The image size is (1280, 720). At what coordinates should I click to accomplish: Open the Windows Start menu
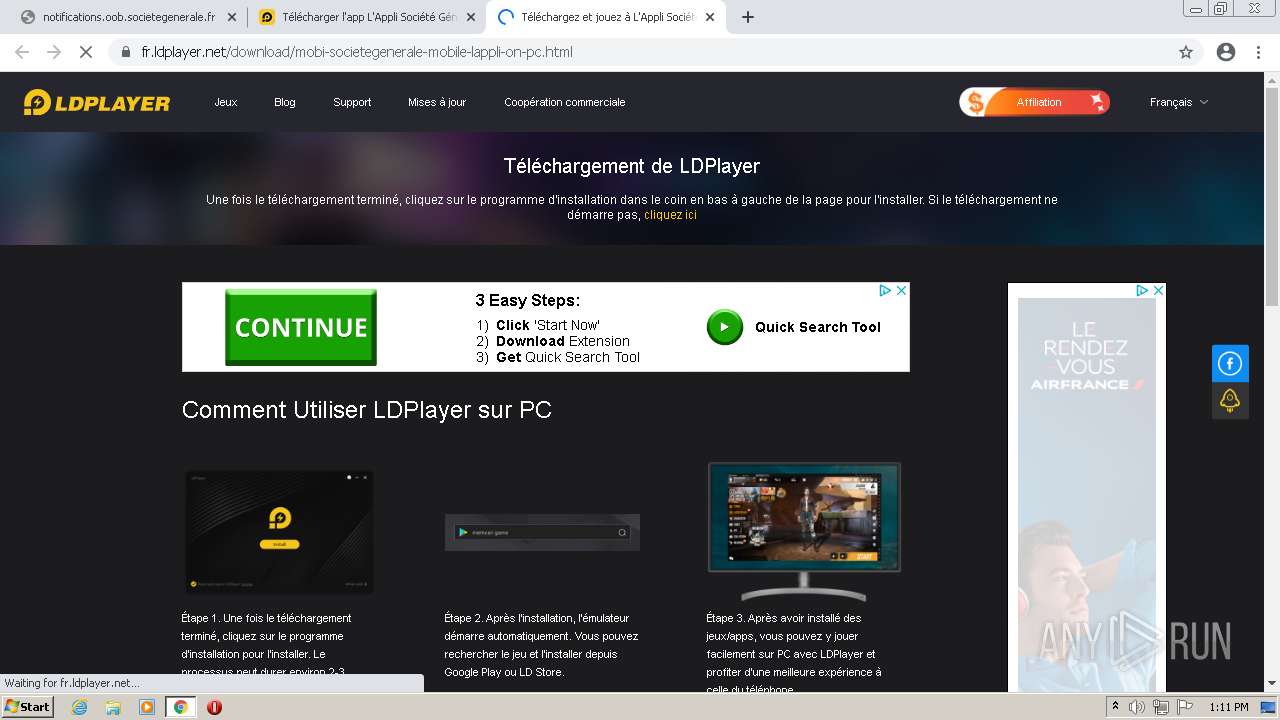[28, 706]
